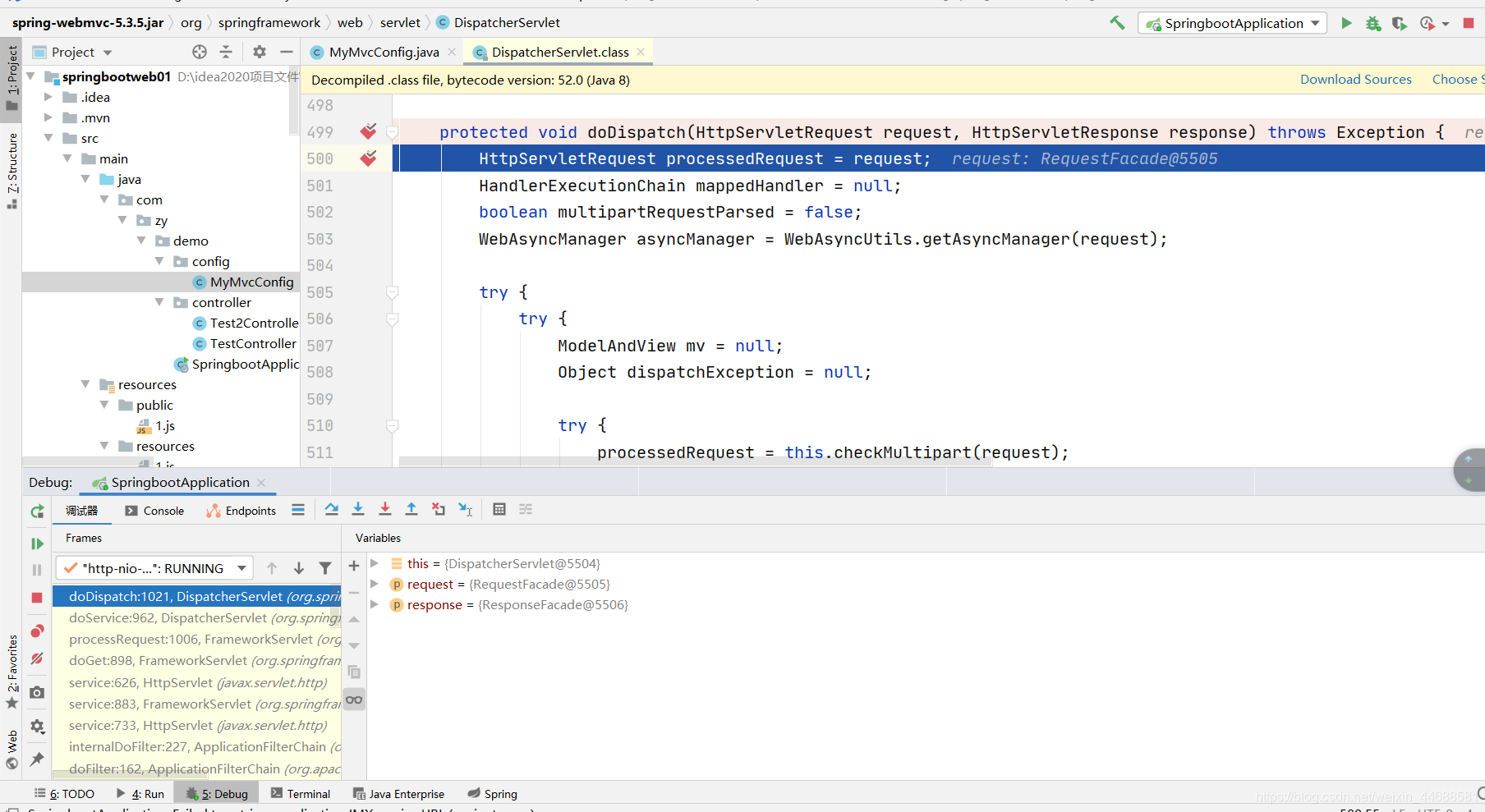Run SpringbootApplication with green play icon
Screen dimensions: 1485x812
(1346, 23)
